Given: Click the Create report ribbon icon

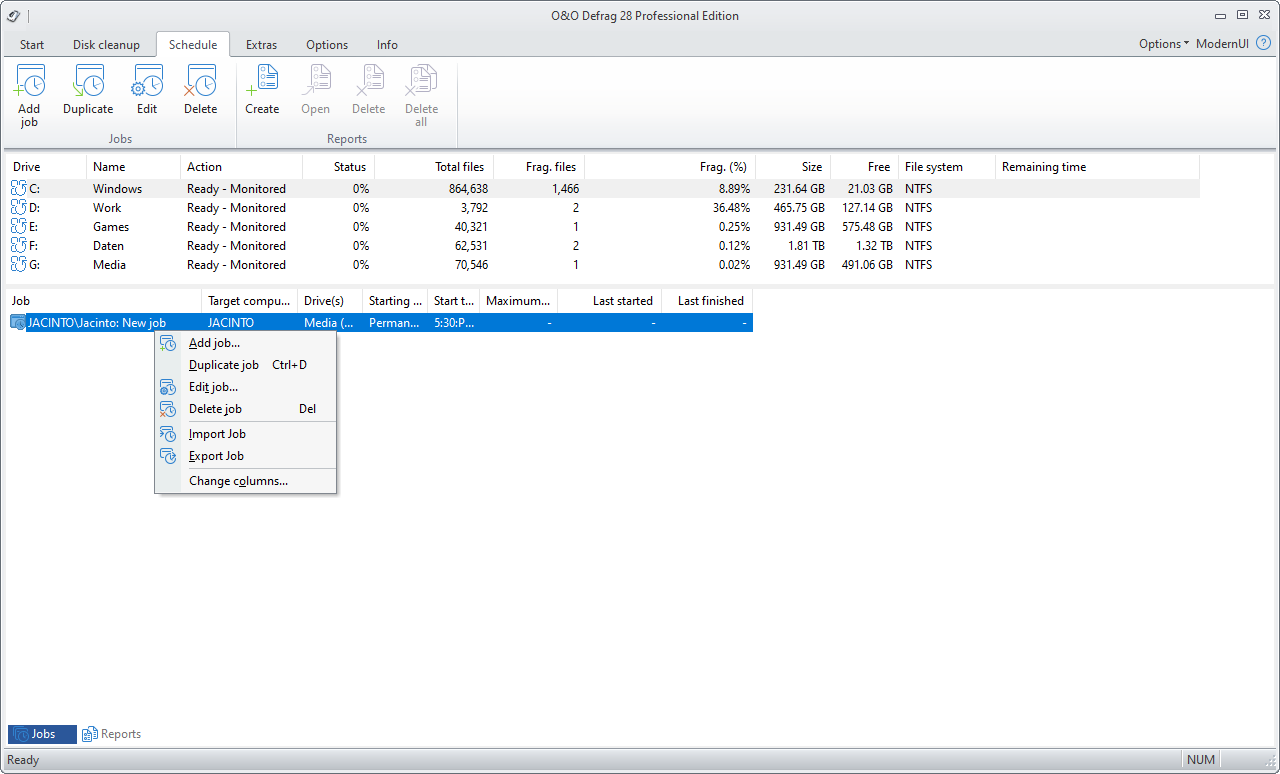Looking at the screenshot, I should [262, 81].
